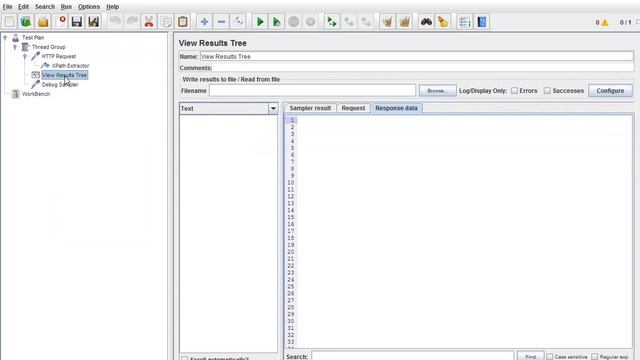
Task: Open the Search menu
Action: pos(45,7)
